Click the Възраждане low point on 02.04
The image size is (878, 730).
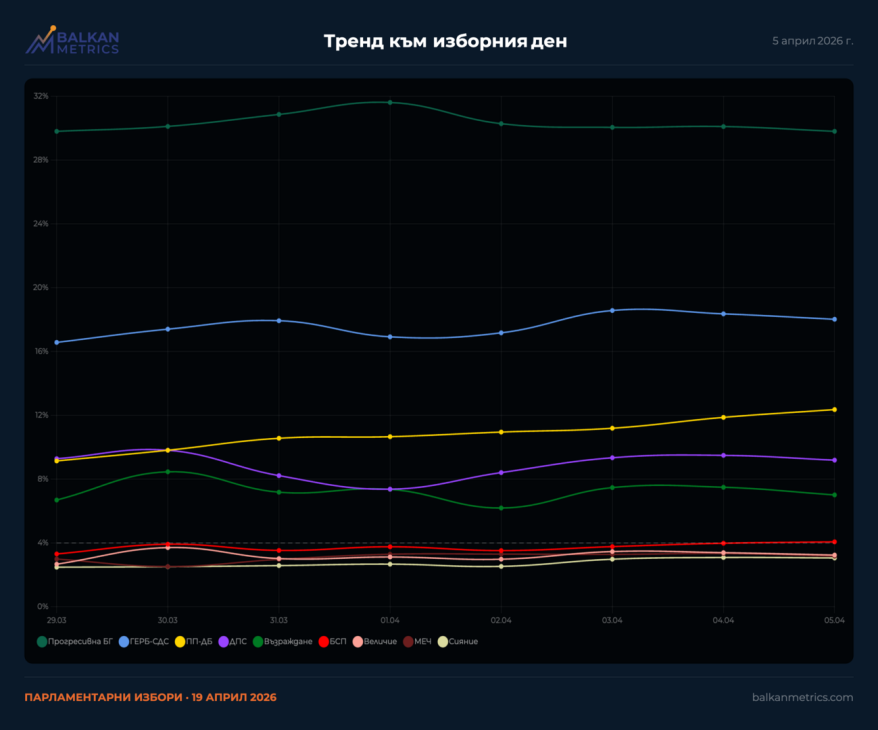[501, 508]
